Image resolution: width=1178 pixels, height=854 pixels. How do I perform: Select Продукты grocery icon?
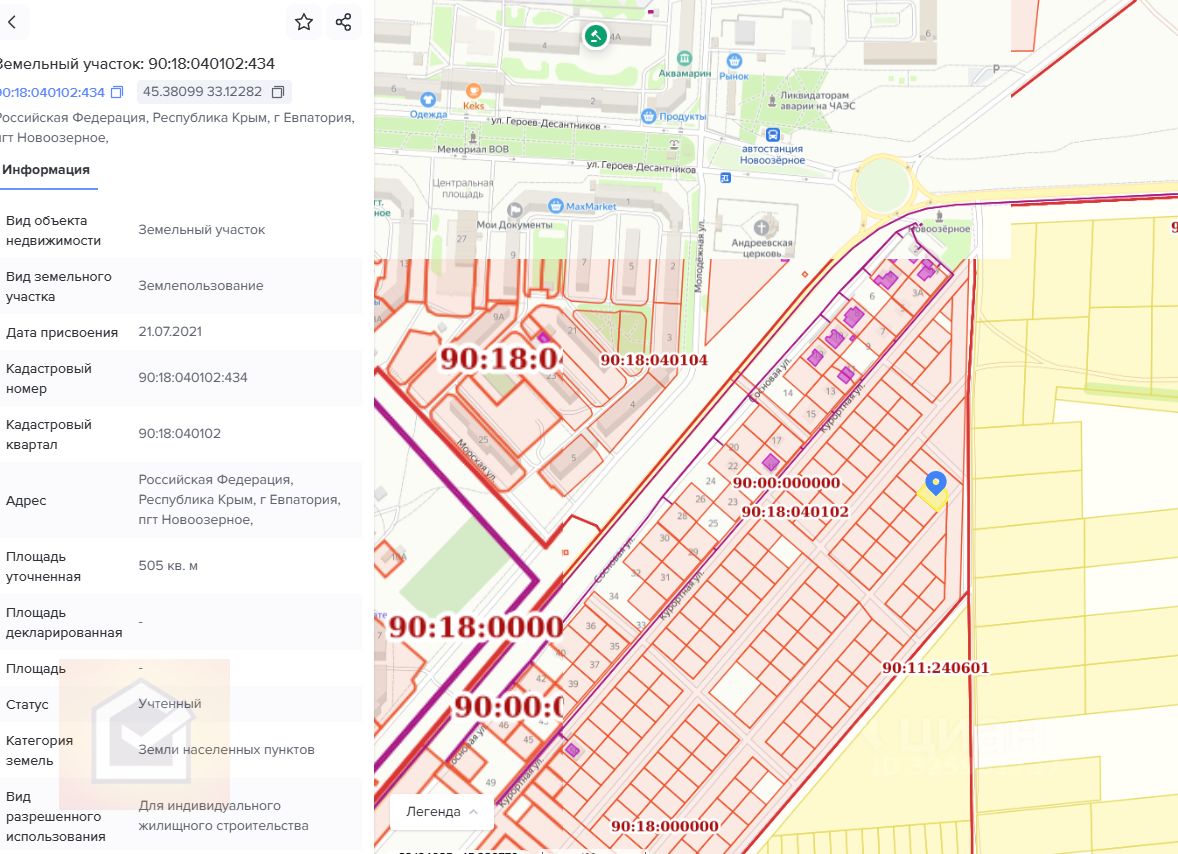pos(648,116)
